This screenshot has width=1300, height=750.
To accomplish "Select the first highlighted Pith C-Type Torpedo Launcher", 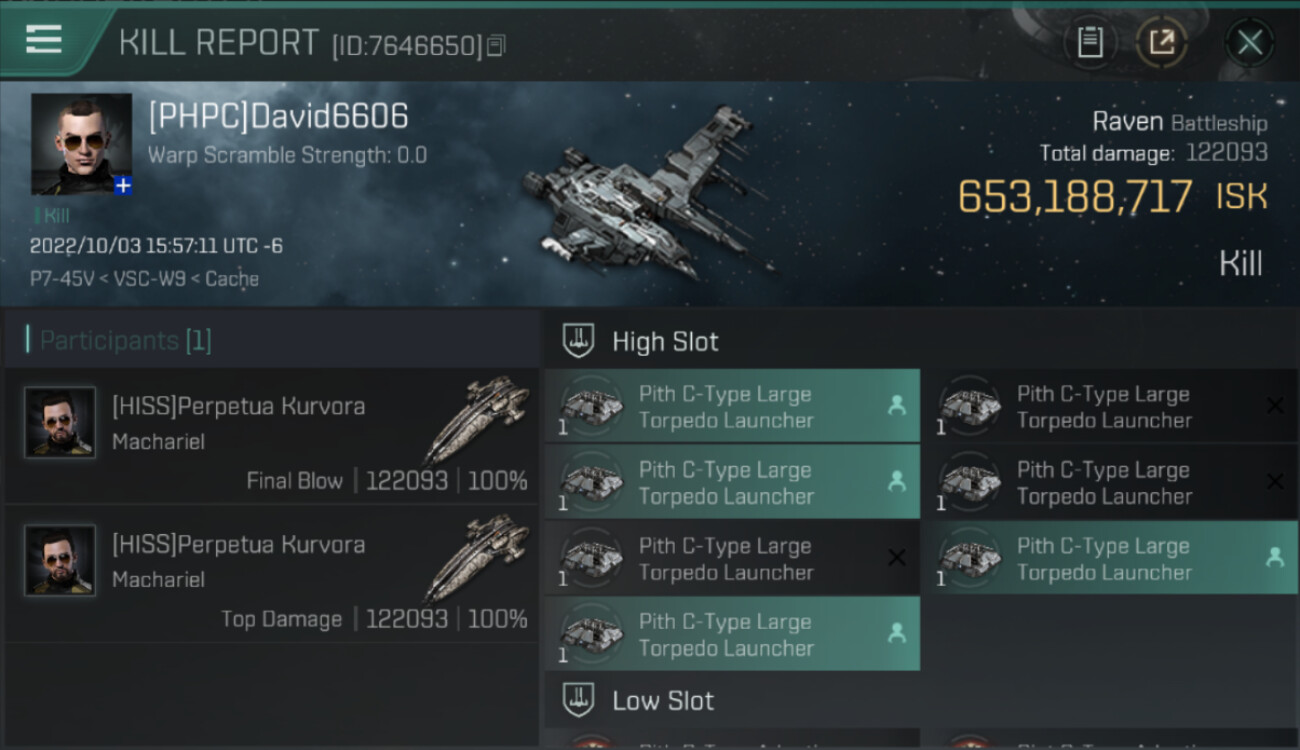I will point(732,406).
